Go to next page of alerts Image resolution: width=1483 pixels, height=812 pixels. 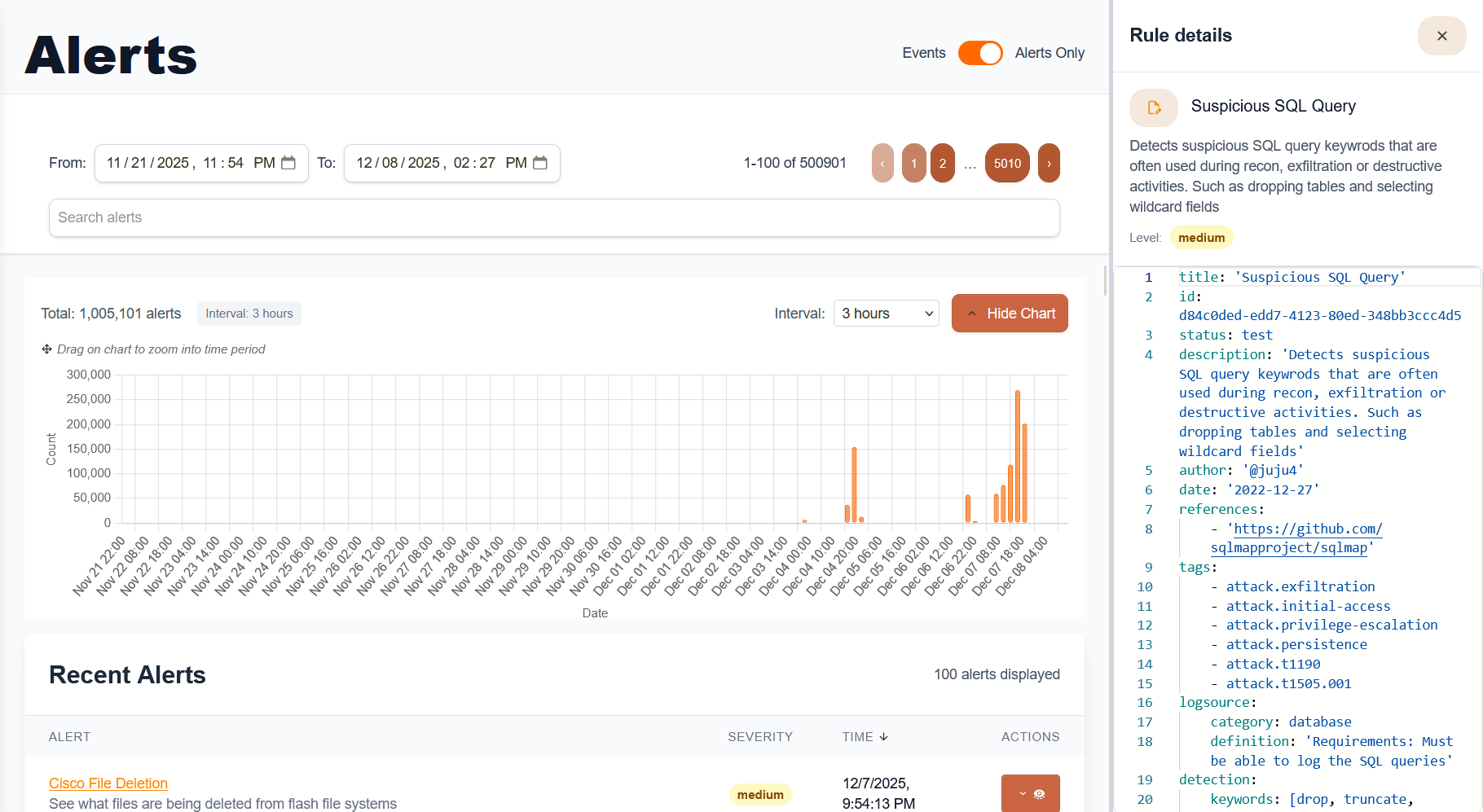(1049, 164)
